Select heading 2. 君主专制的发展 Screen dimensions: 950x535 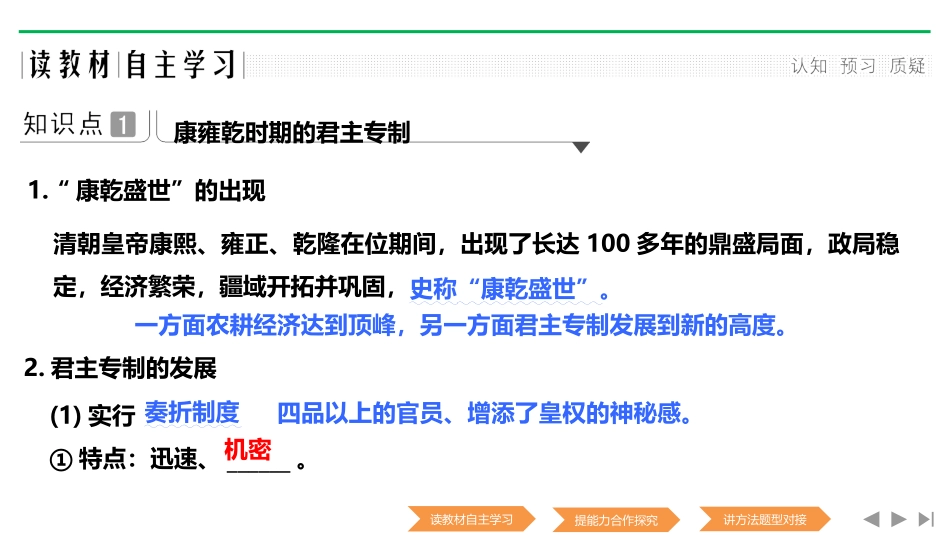pyautogui.click(x=120, y=368)
